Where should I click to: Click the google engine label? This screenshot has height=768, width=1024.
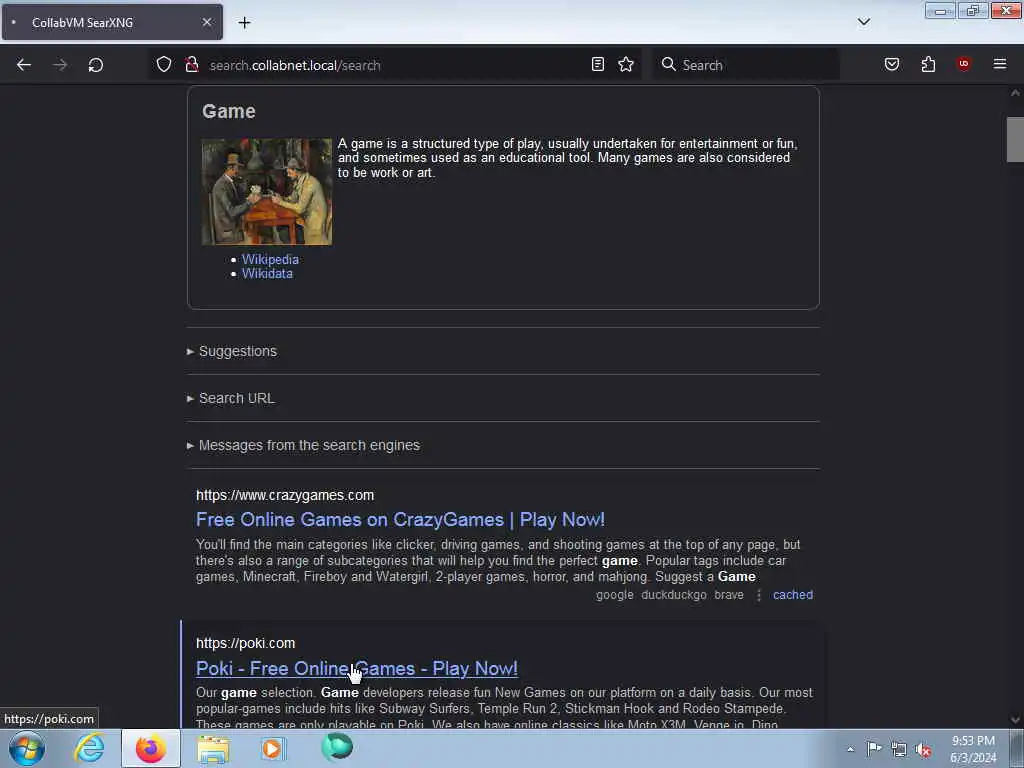coord(615,595)
